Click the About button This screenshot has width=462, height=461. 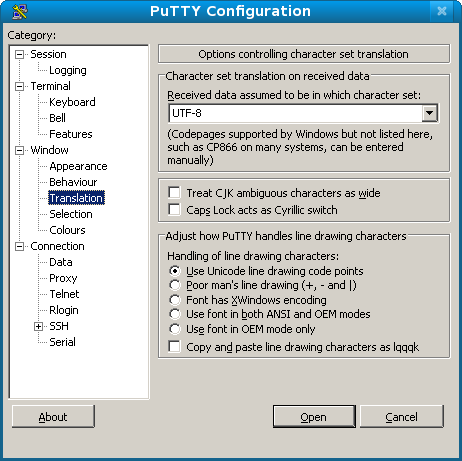click(53, 417)
